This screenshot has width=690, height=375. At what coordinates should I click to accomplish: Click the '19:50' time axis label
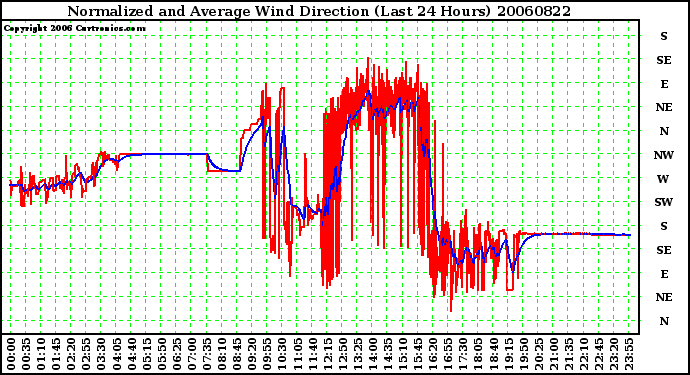[x=523, y=354]
